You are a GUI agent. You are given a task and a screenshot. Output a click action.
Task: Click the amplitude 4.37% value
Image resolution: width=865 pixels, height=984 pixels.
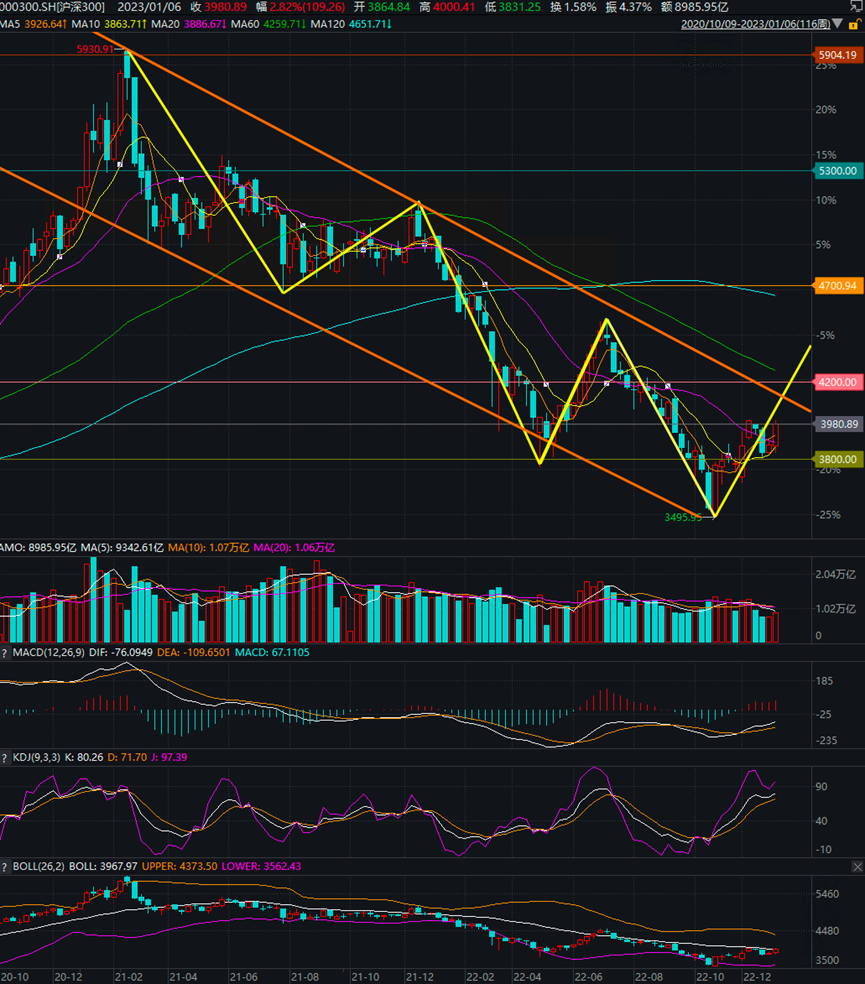pyautogui.click(x=636, y=7)
